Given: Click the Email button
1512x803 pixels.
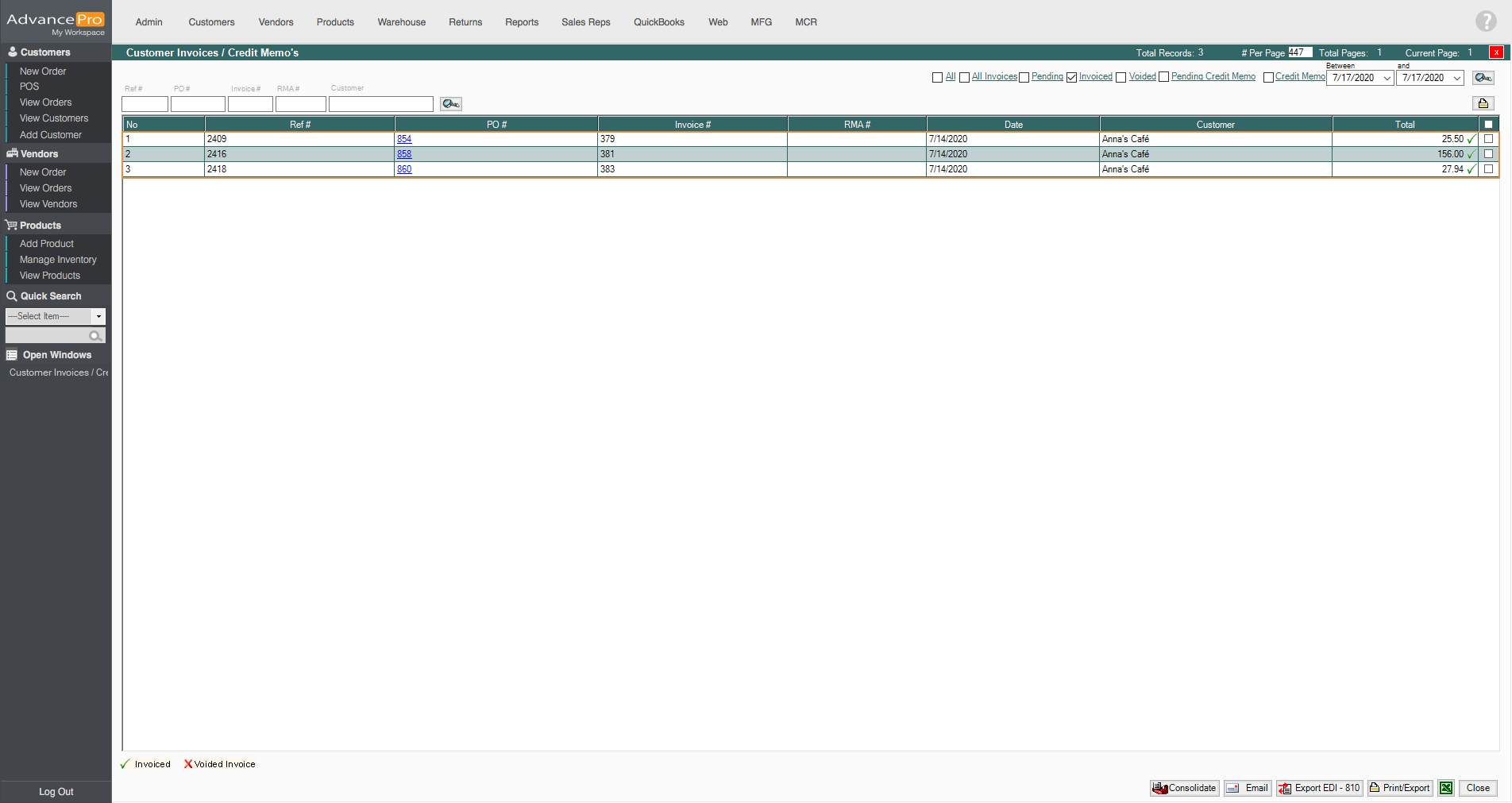Looking at the screenshot, I should point(1248,788).
